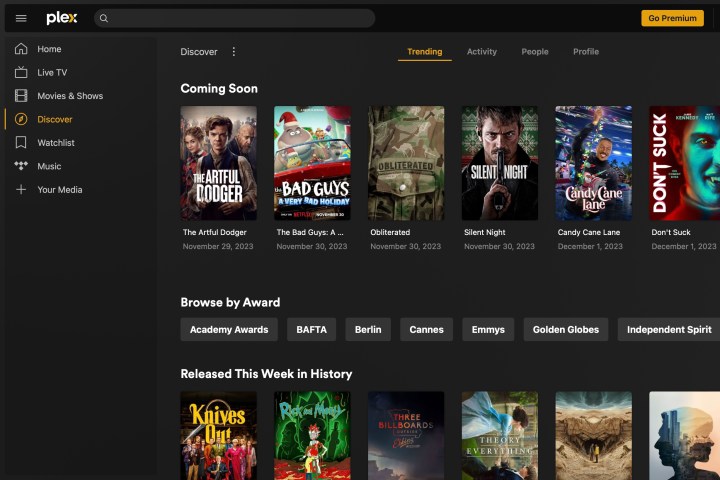Open The Artful Dodger poster
Image resolution: width=720 pixels, height=480 pixels.
218,163
